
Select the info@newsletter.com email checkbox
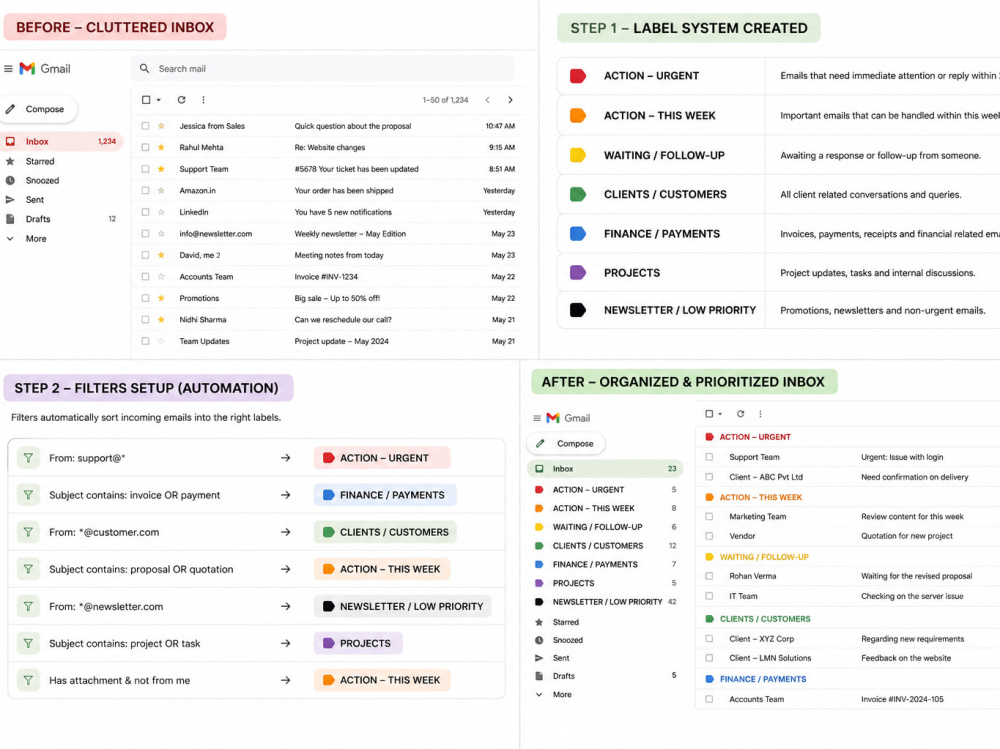[x=145, y=234]
